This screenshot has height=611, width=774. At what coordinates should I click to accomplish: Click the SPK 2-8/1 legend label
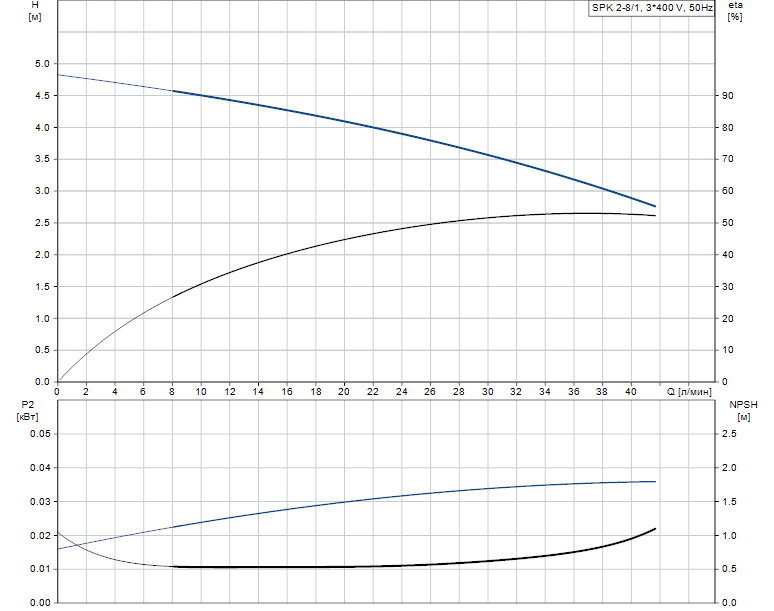(652, 8)
